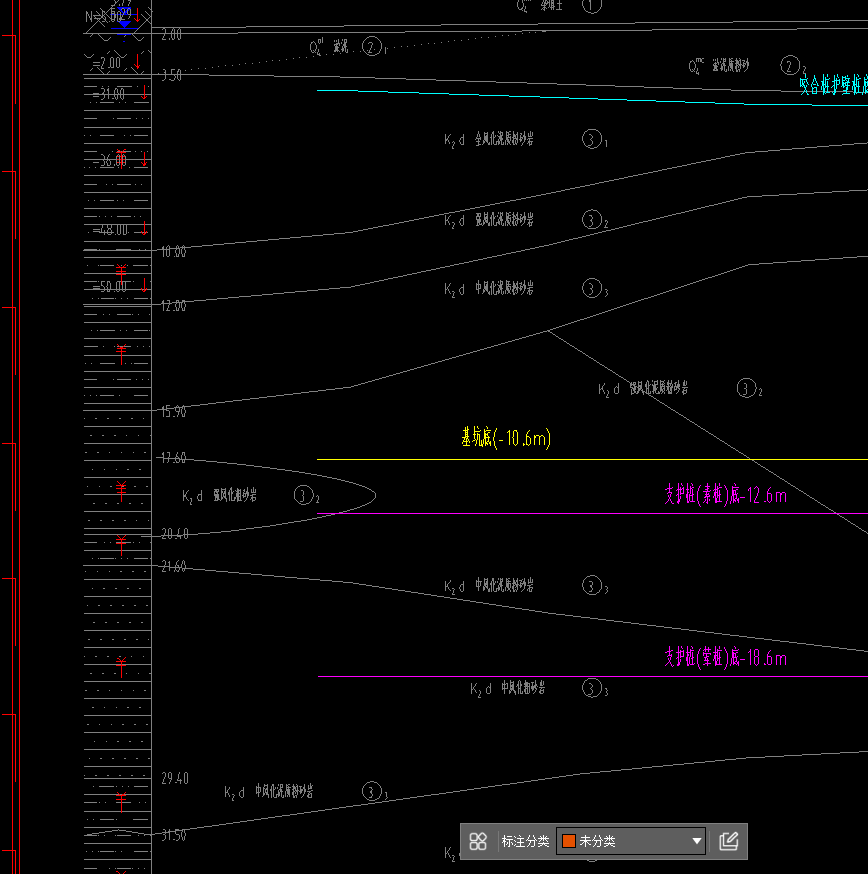Click the =50.00 value in the borehole log
This screenshot has height=874, width=868.
(110, 287)
